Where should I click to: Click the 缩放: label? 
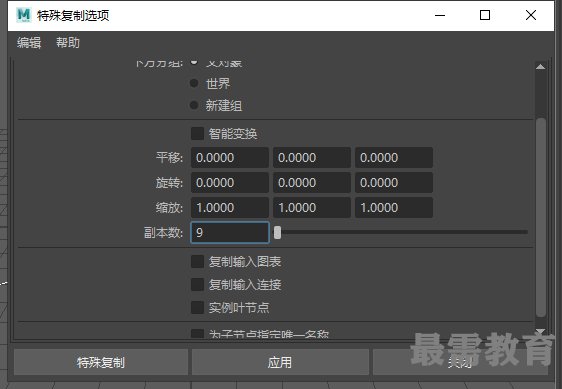coord(169,208)
